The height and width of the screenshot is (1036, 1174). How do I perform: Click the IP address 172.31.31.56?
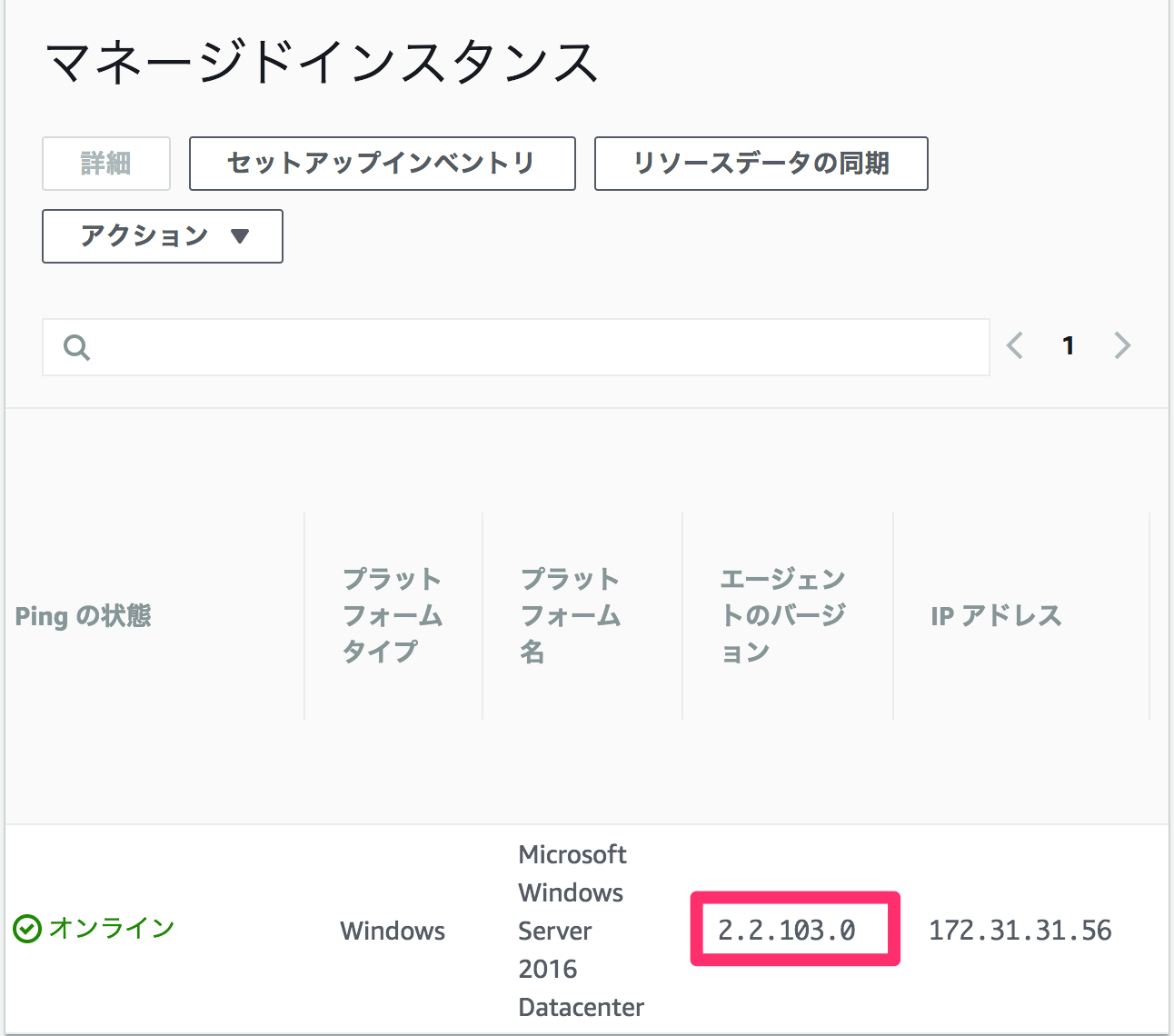click(x=1020, y=930)
